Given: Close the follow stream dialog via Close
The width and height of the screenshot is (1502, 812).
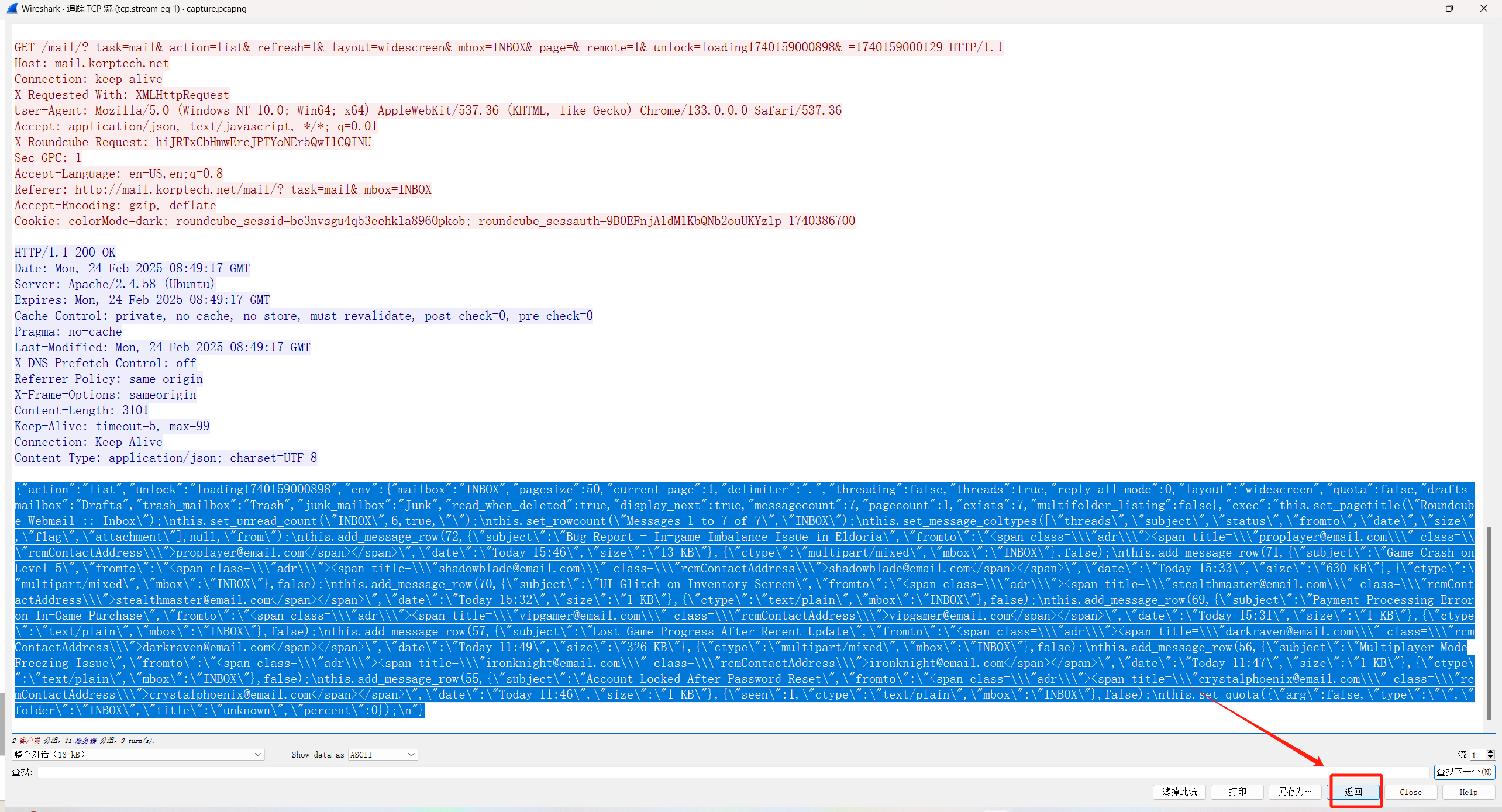Looking at the screenshot, I should tap(1410, 792).
